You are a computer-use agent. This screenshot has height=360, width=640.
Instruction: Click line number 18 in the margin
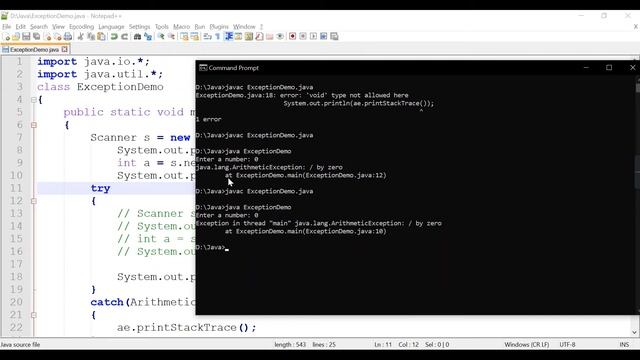(x=16, y=277)
